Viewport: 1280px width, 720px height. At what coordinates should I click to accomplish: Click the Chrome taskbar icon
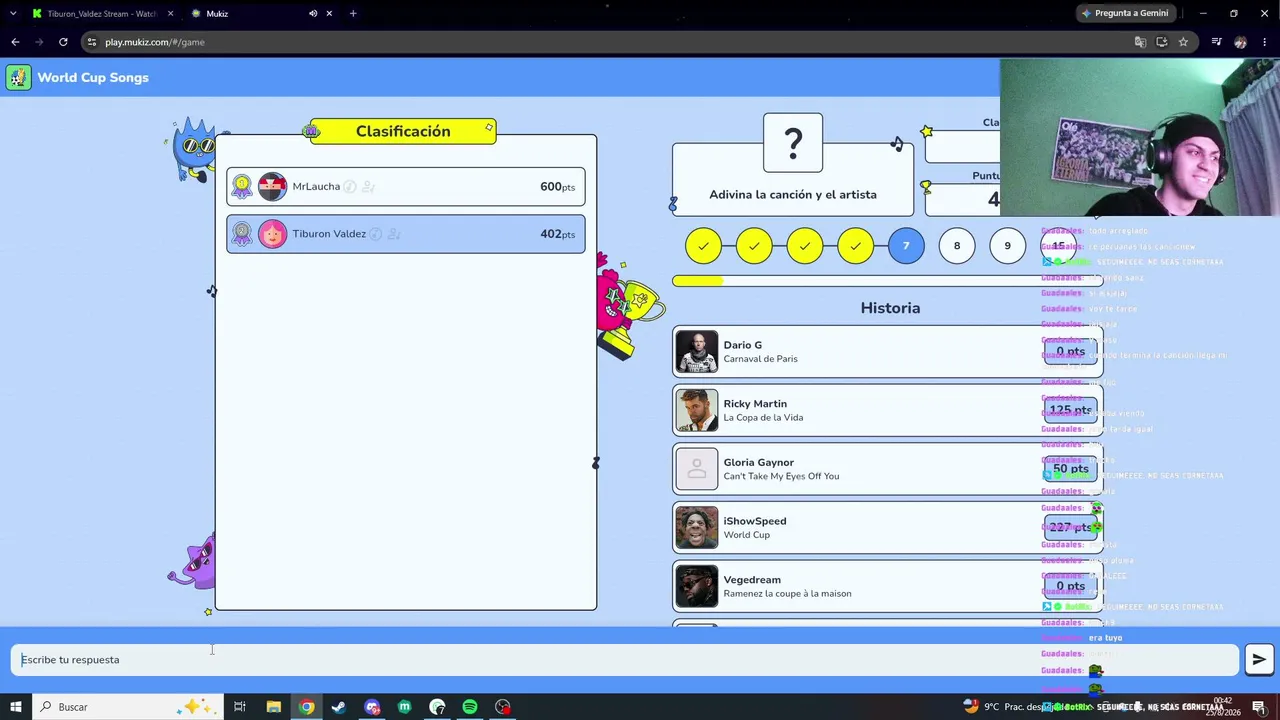pos(307,707)
